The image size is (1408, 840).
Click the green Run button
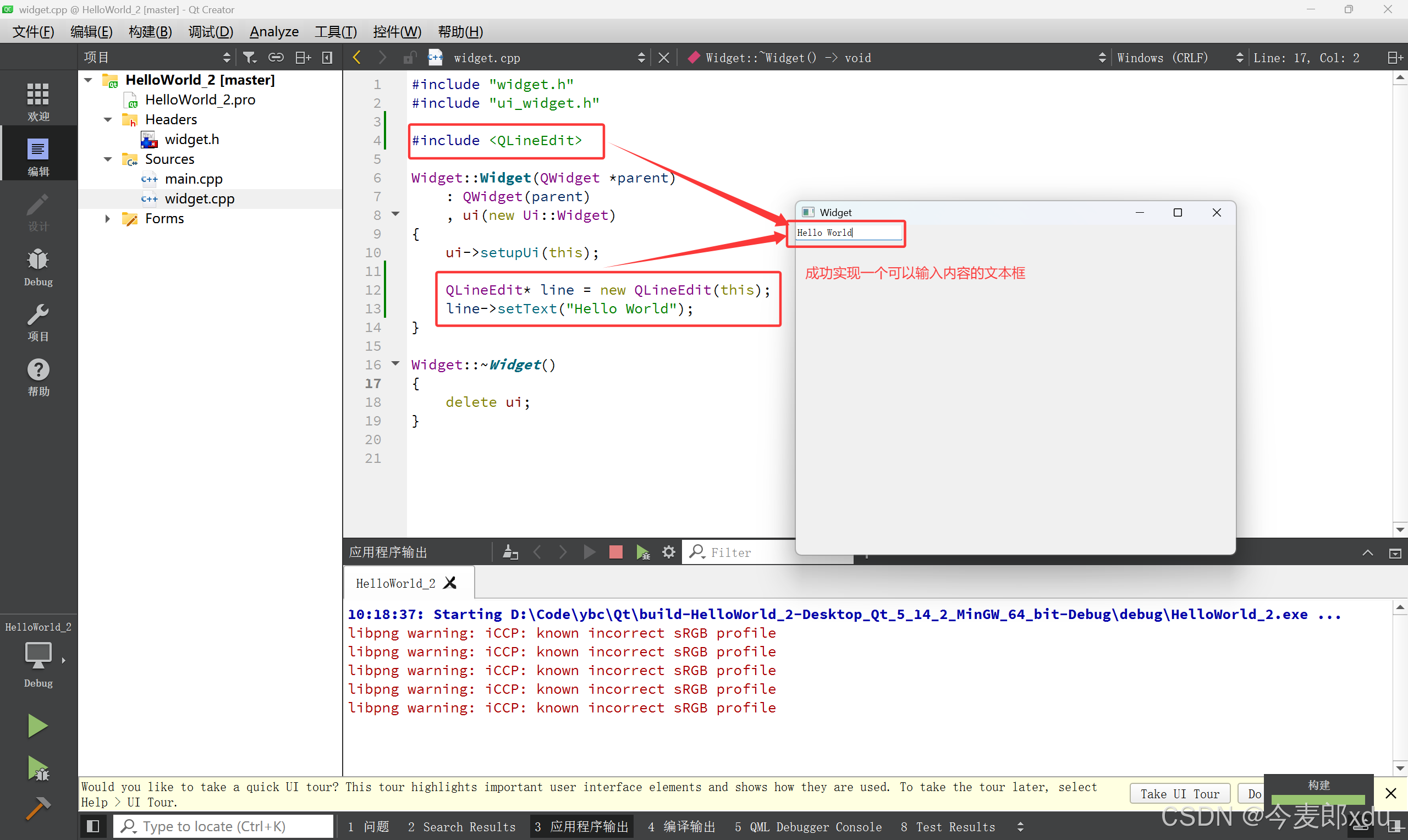coord(37,726)
